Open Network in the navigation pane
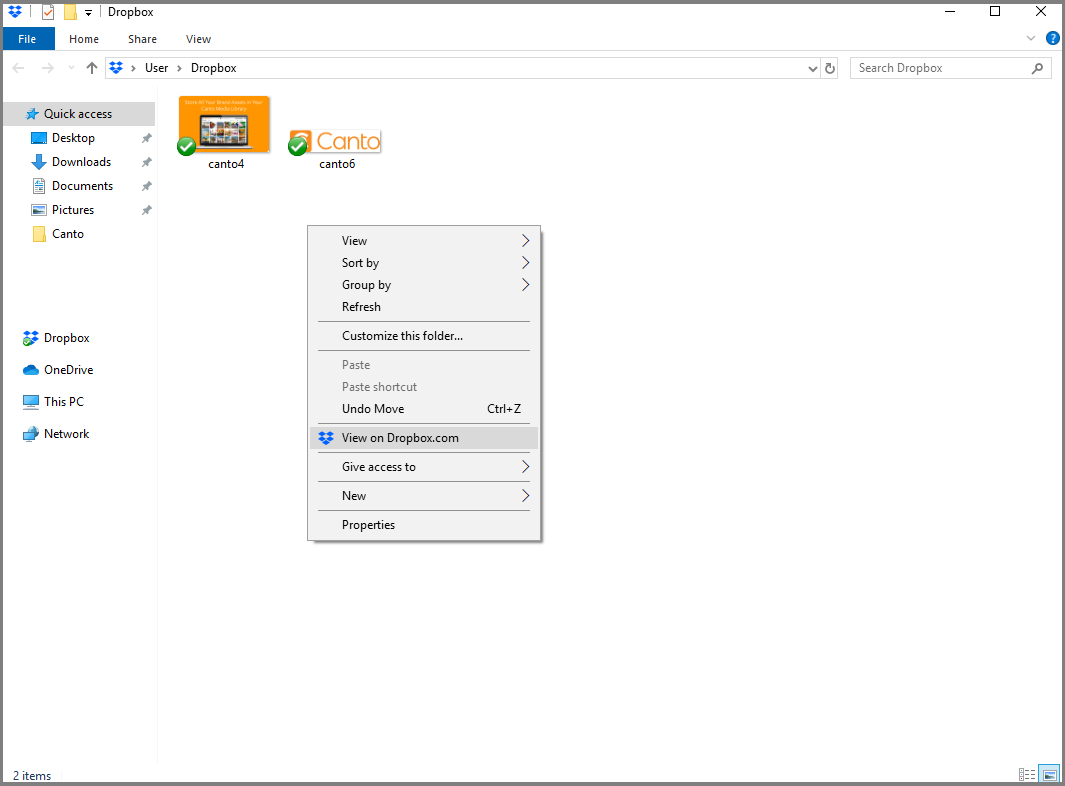 coord(67,433)
